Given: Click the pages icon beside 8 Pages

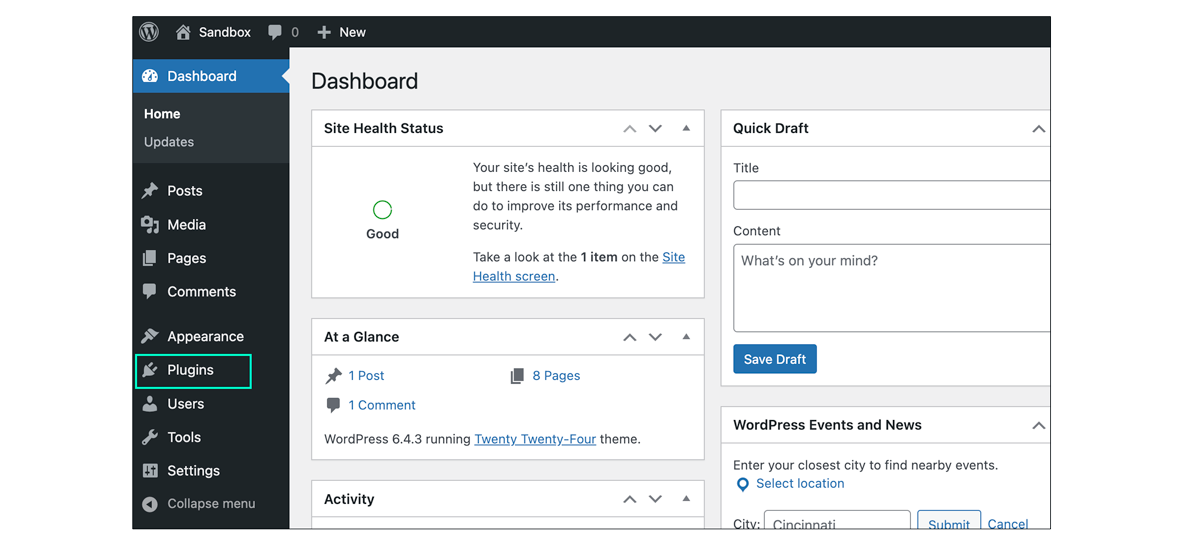Looking at the screenshot, I should coord(517,376).
